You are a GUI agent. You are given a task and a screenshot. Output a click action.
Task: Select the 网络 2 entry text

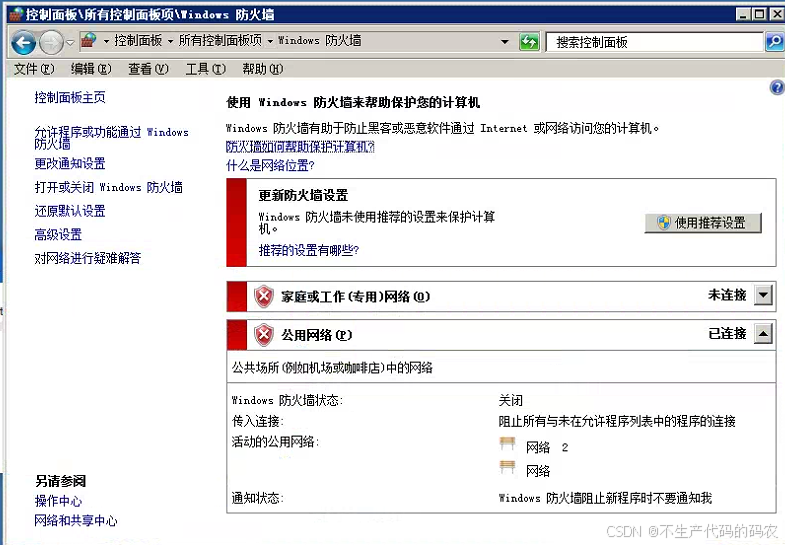(x=547, y=447)
